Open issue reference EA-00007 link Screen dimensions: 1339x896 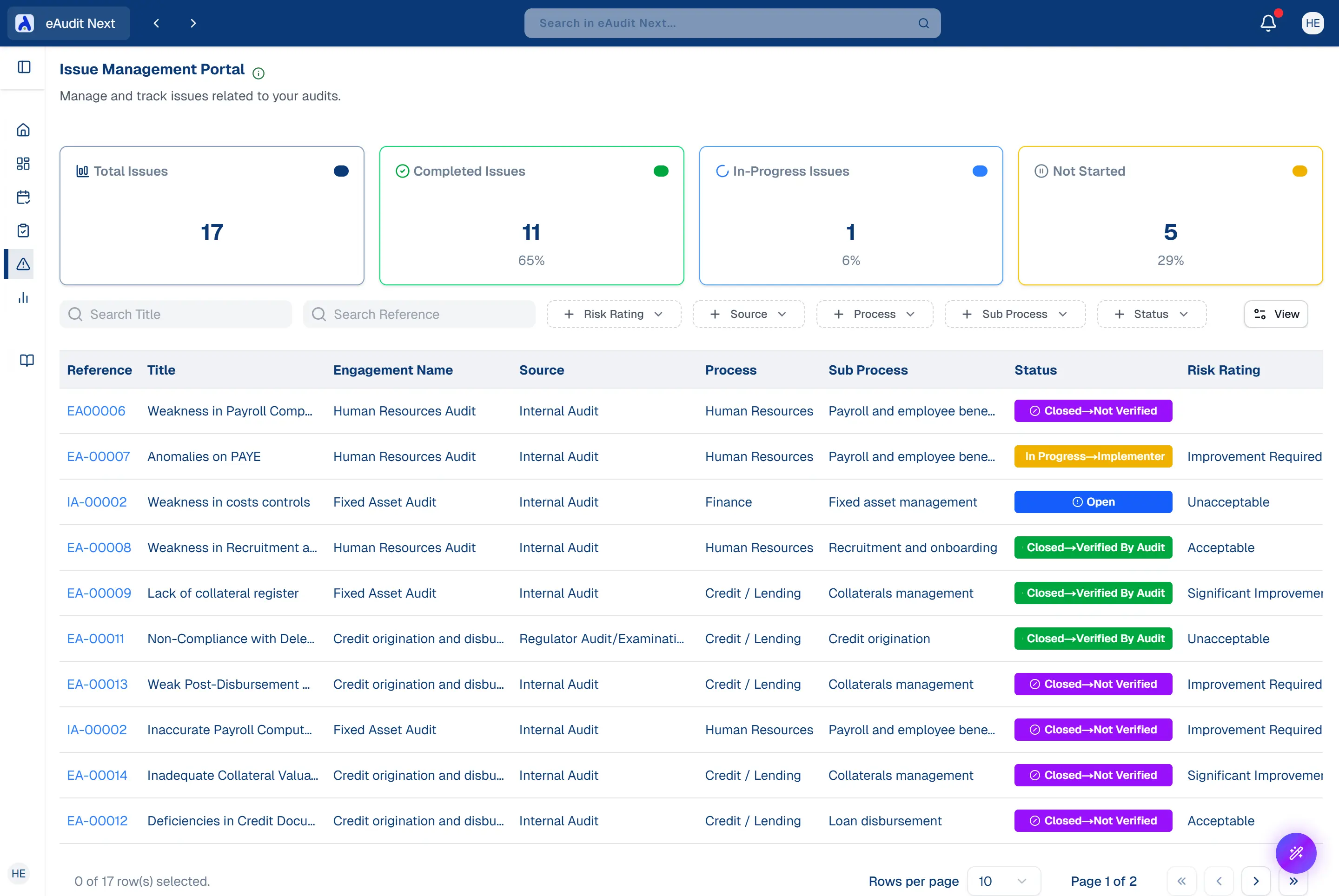[x=99, y=456]
